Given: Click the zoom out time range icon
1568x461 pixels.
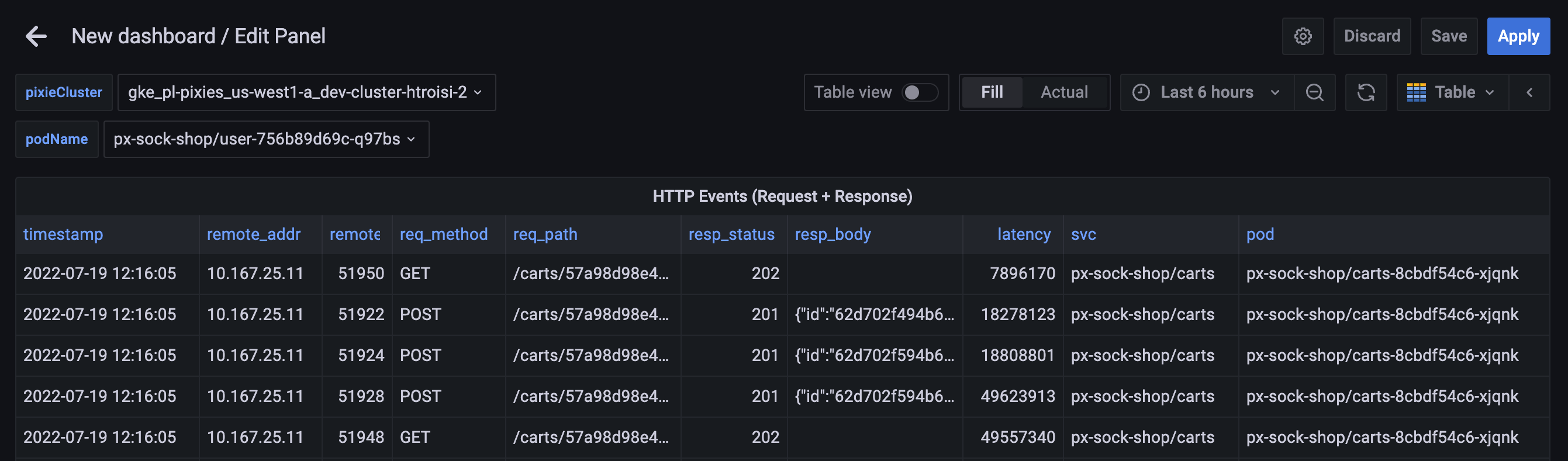Looking at the screenshot, I should click(x=1314, y=92).
